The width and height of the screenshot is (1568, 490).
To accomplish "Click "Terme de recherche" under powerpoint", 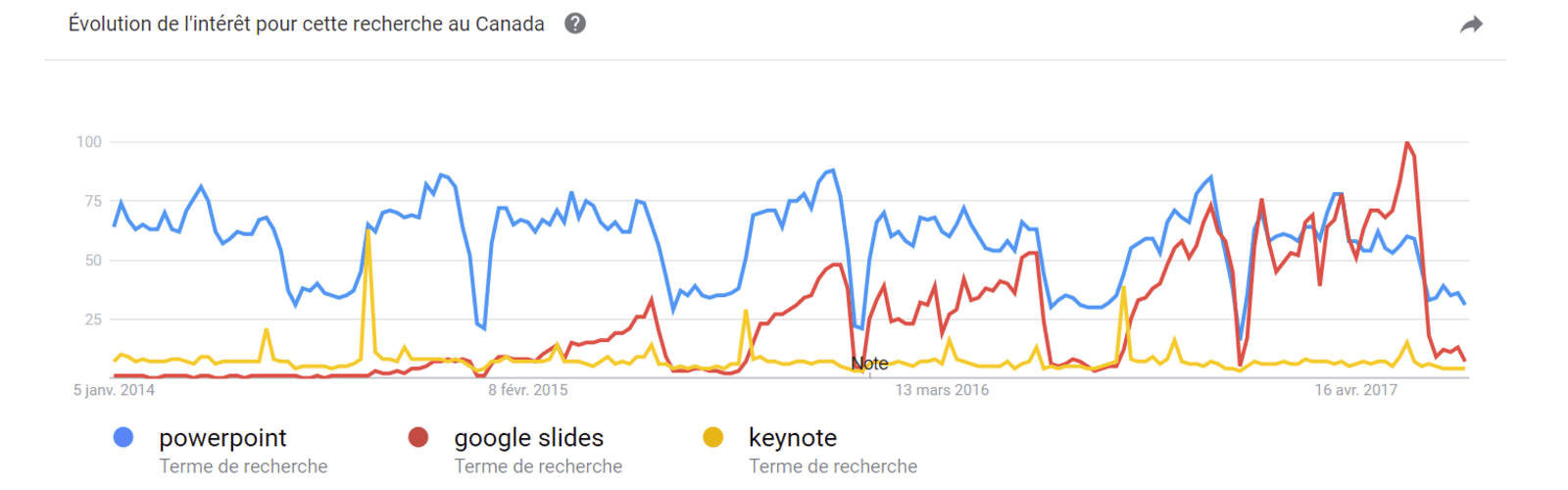I will [243, 466].
